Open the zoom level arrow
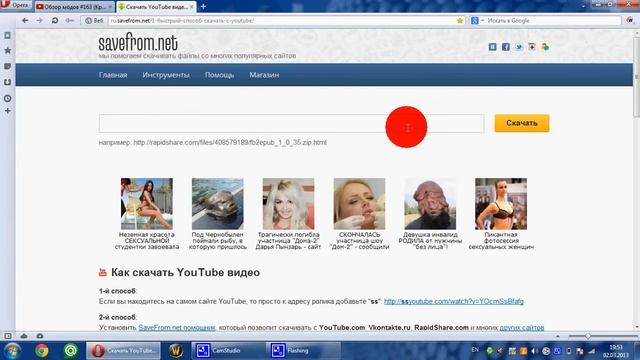Screen dimensions: 640x360 [558, 336]
